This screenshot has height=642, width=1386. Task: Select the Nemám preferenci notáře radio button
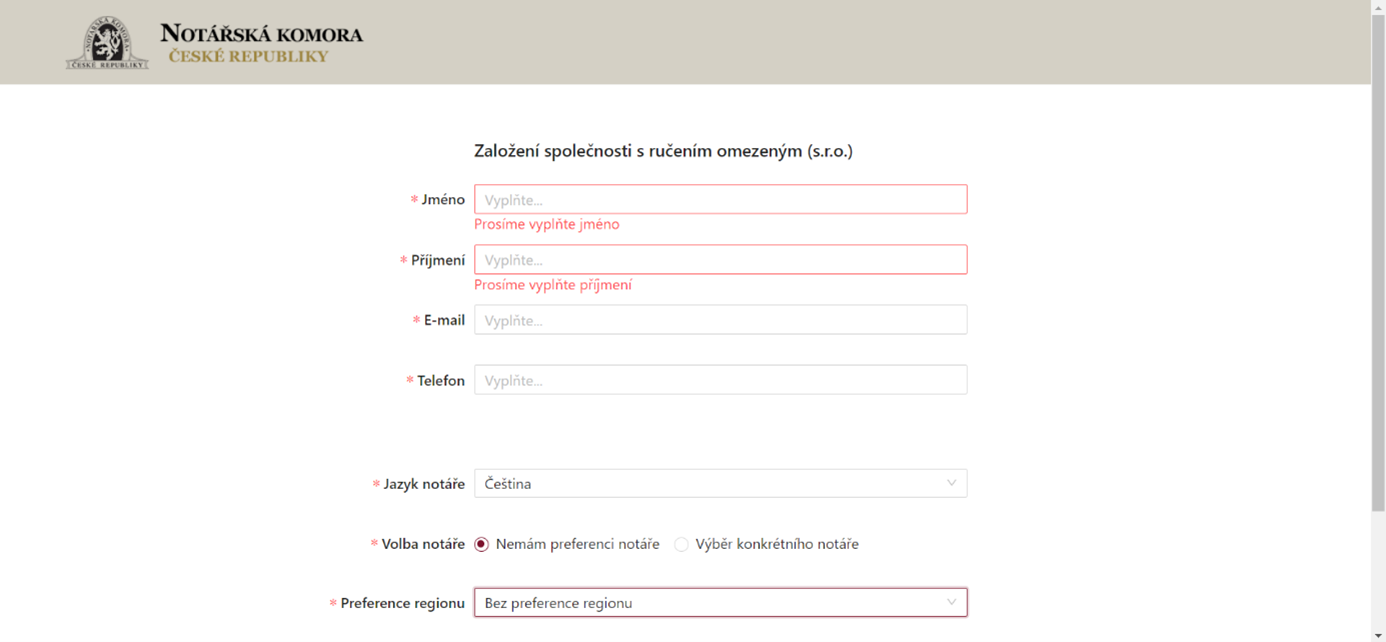pyautogui.click(x=481, y=544)
